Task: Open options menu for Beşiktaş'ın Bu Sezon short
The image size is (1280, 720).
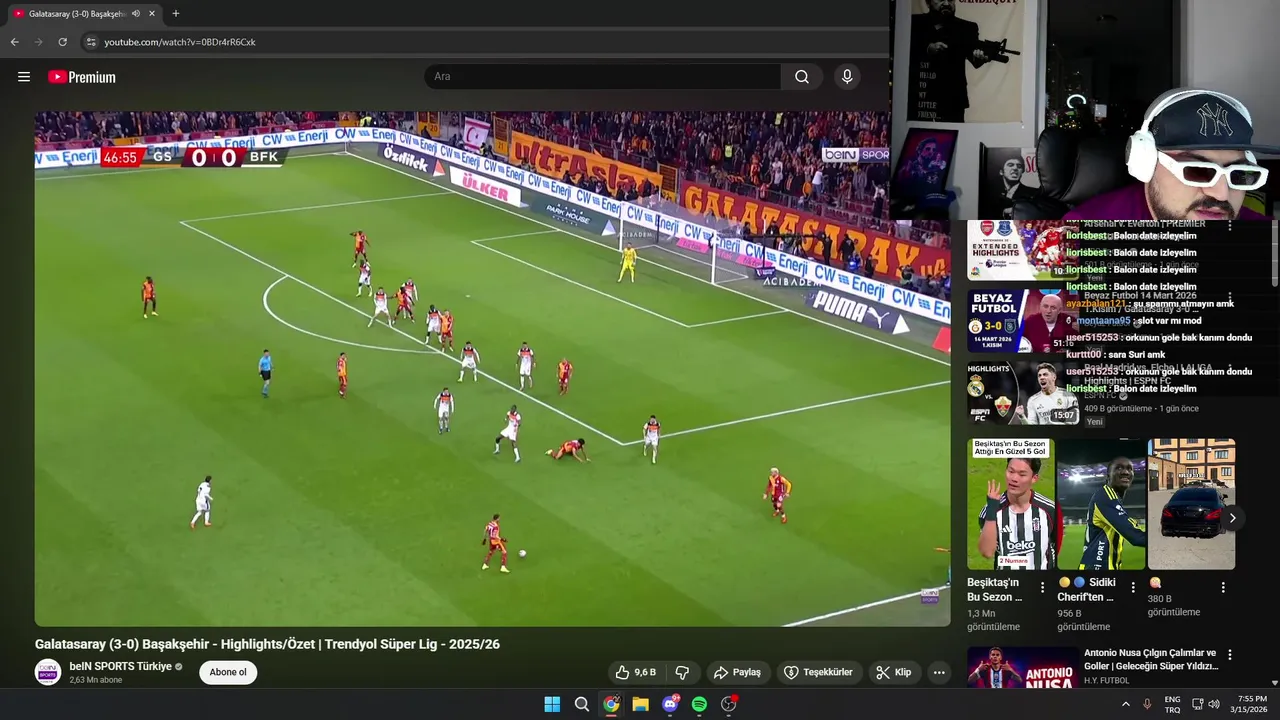Action: click(x=1042, y=588)
